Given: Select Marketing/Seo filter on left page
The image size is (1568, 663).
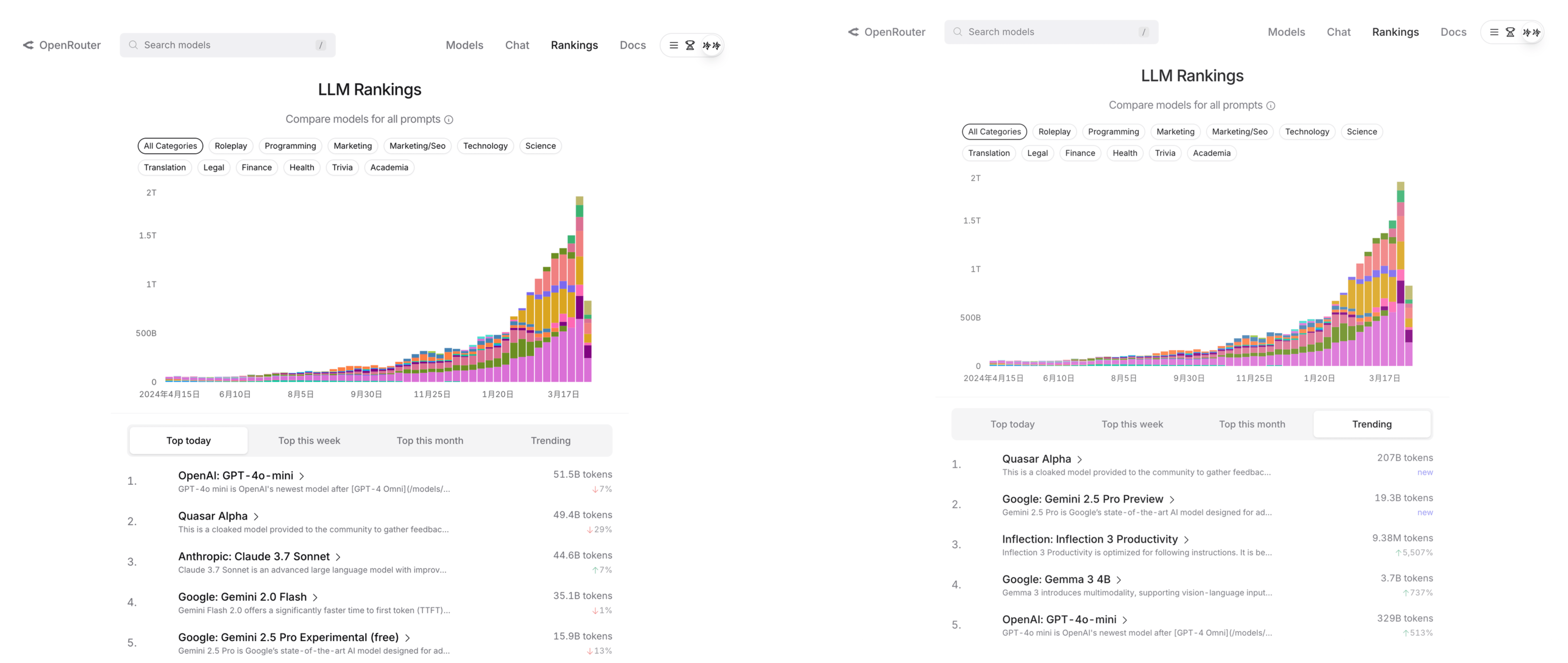Looking at the screenshot, I should coord(418,146).
